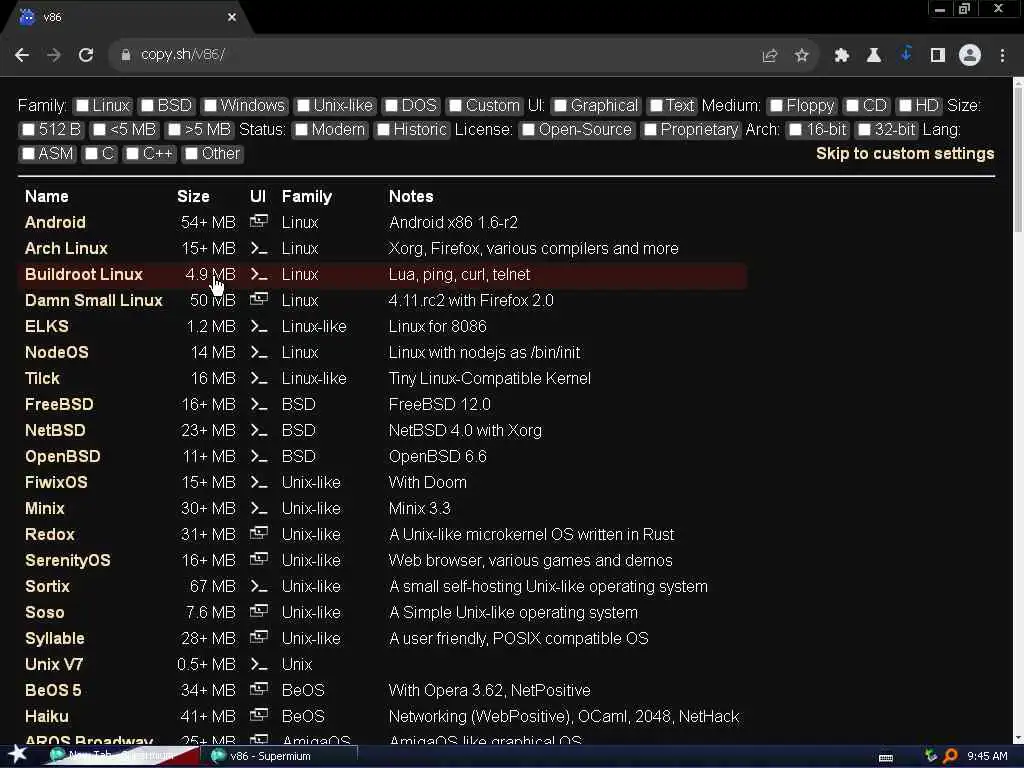Open the network tray icon

pos(931,756)
